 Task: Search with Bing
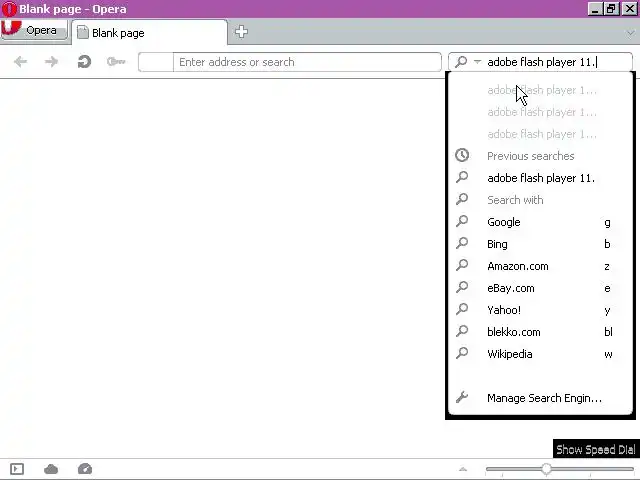(541, 244)
